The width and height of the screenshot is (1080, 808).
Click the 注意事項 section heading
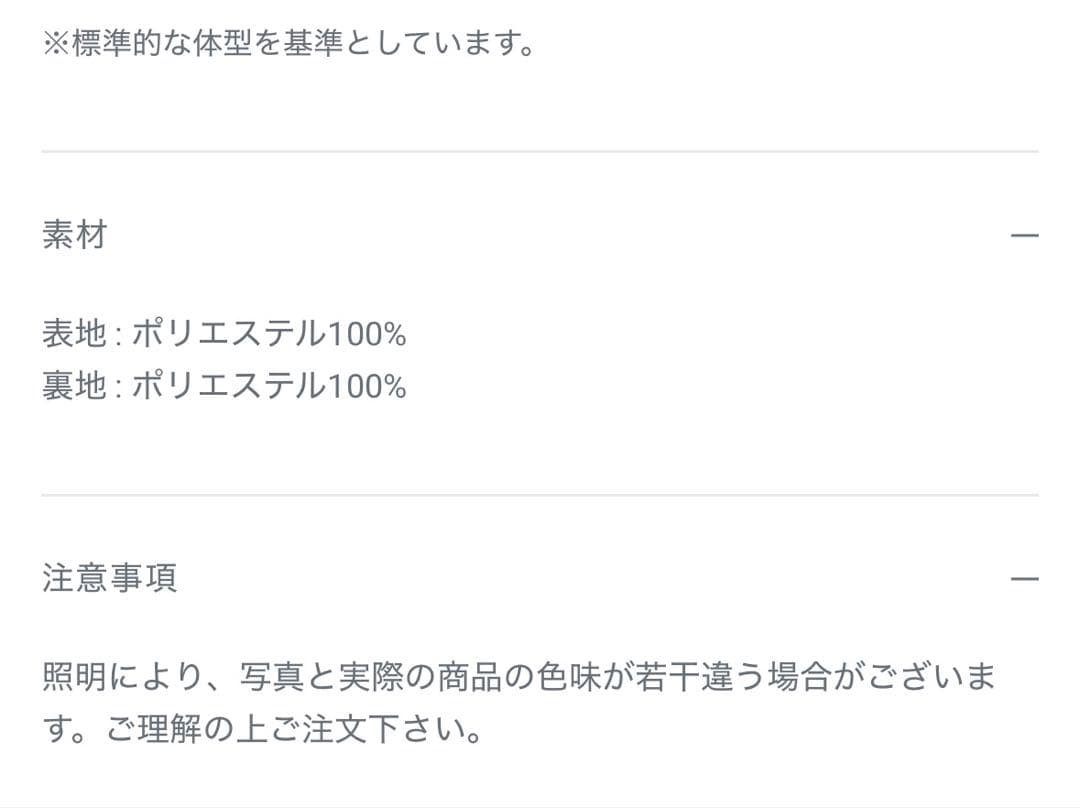pyautogui.click(x=110, y=579)
